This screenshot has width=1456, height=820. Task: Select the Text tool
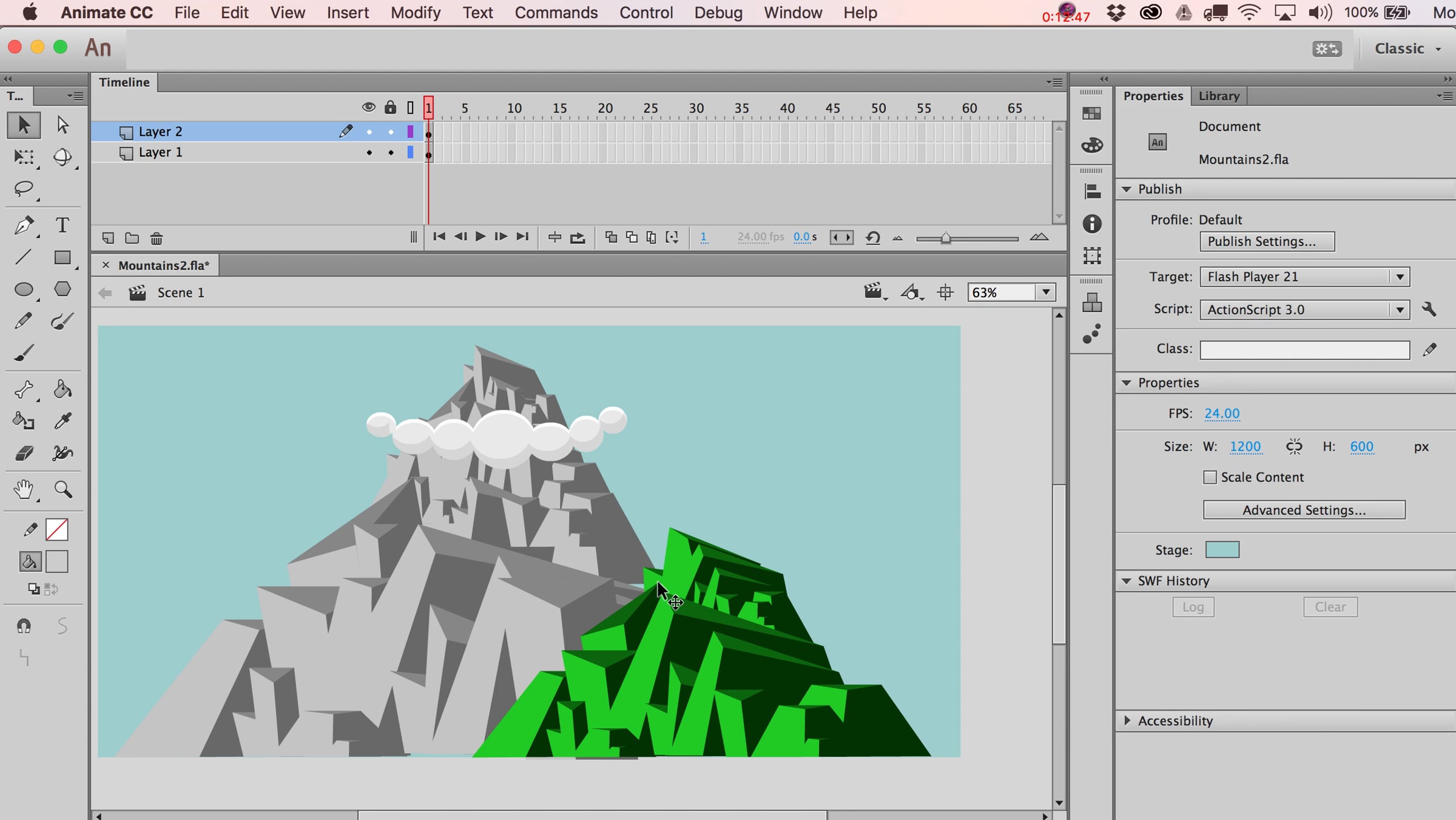[x=62, y=226]
